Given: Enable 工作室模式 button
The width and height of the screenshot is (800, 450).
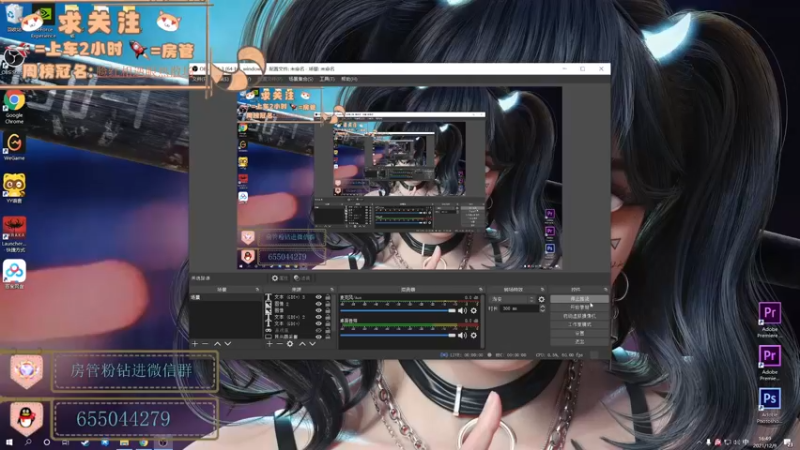Looking at the screenshot, I should tap(580, 324).
